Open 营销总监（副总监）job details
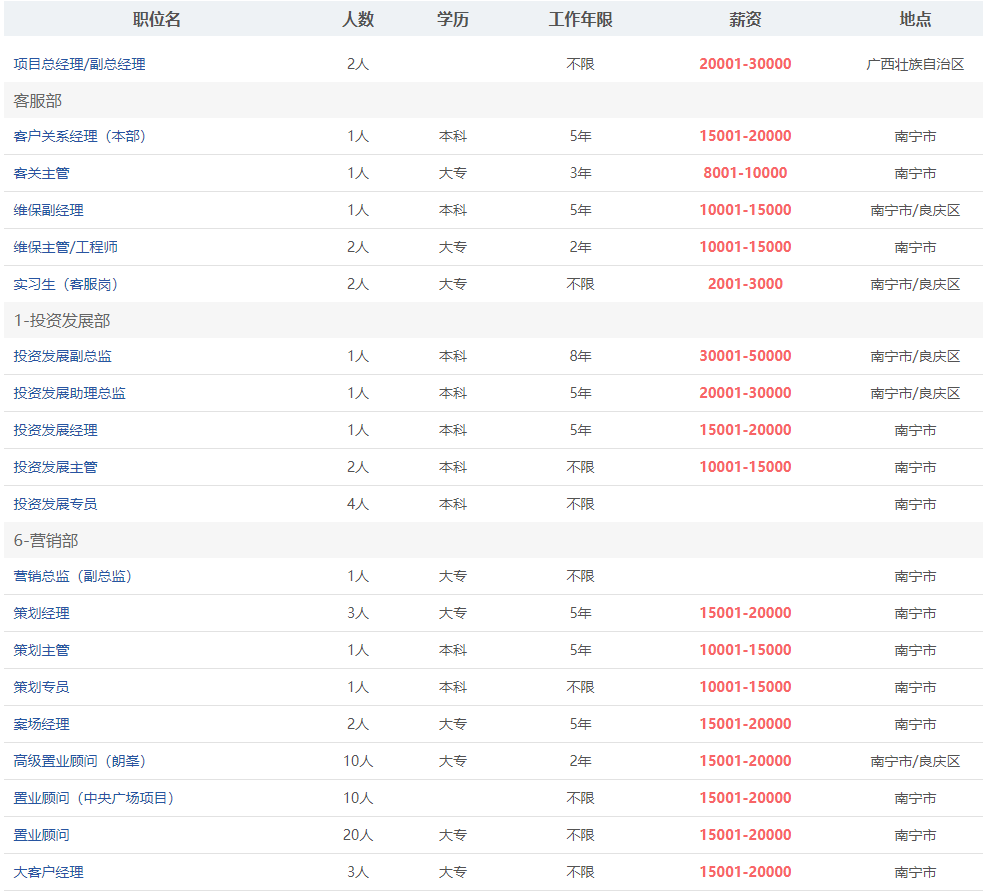Image resolution: width=983 pixels, height=894 pixels. pyautogui.click(x=72, y=576)
